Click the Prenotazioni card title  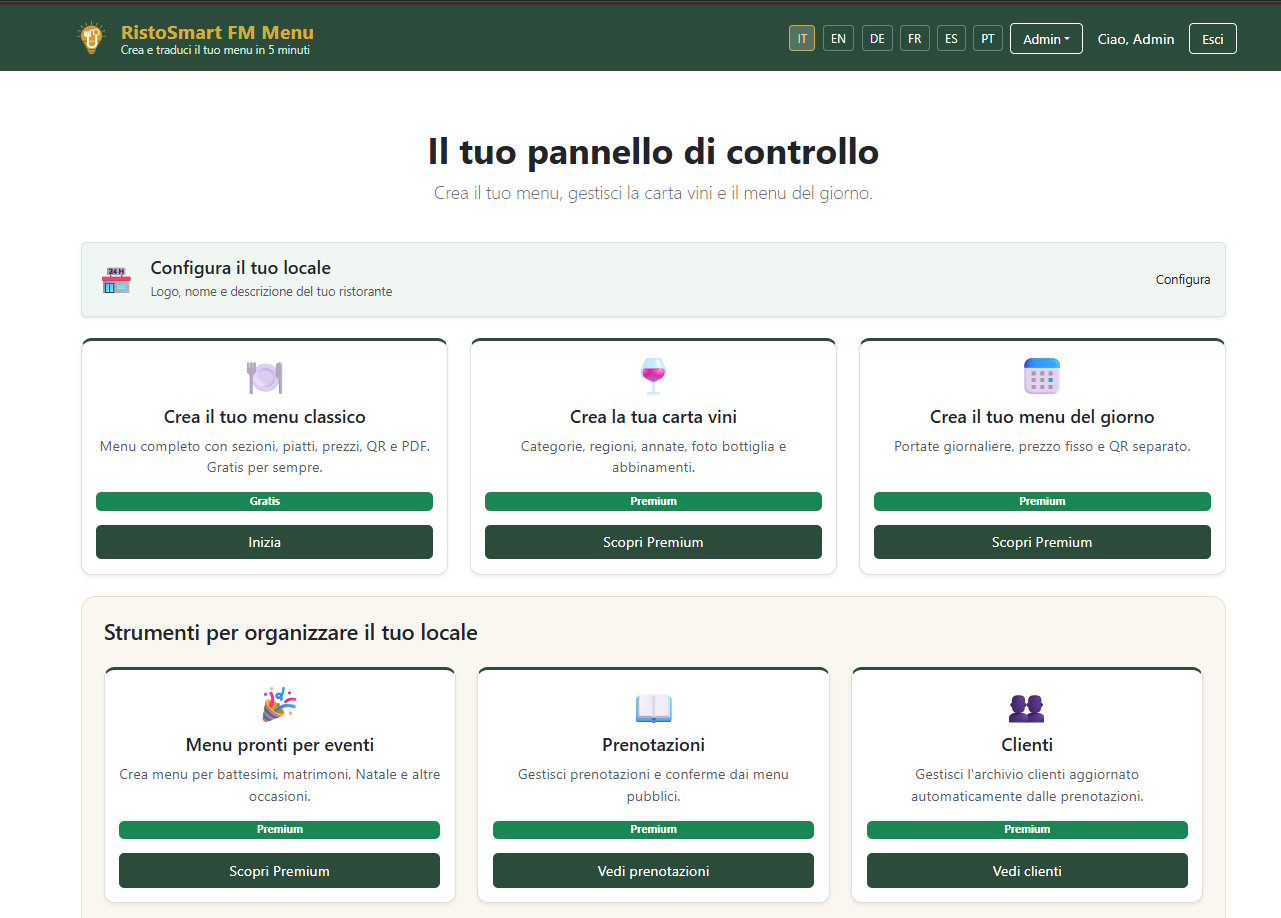coord(653,745)
